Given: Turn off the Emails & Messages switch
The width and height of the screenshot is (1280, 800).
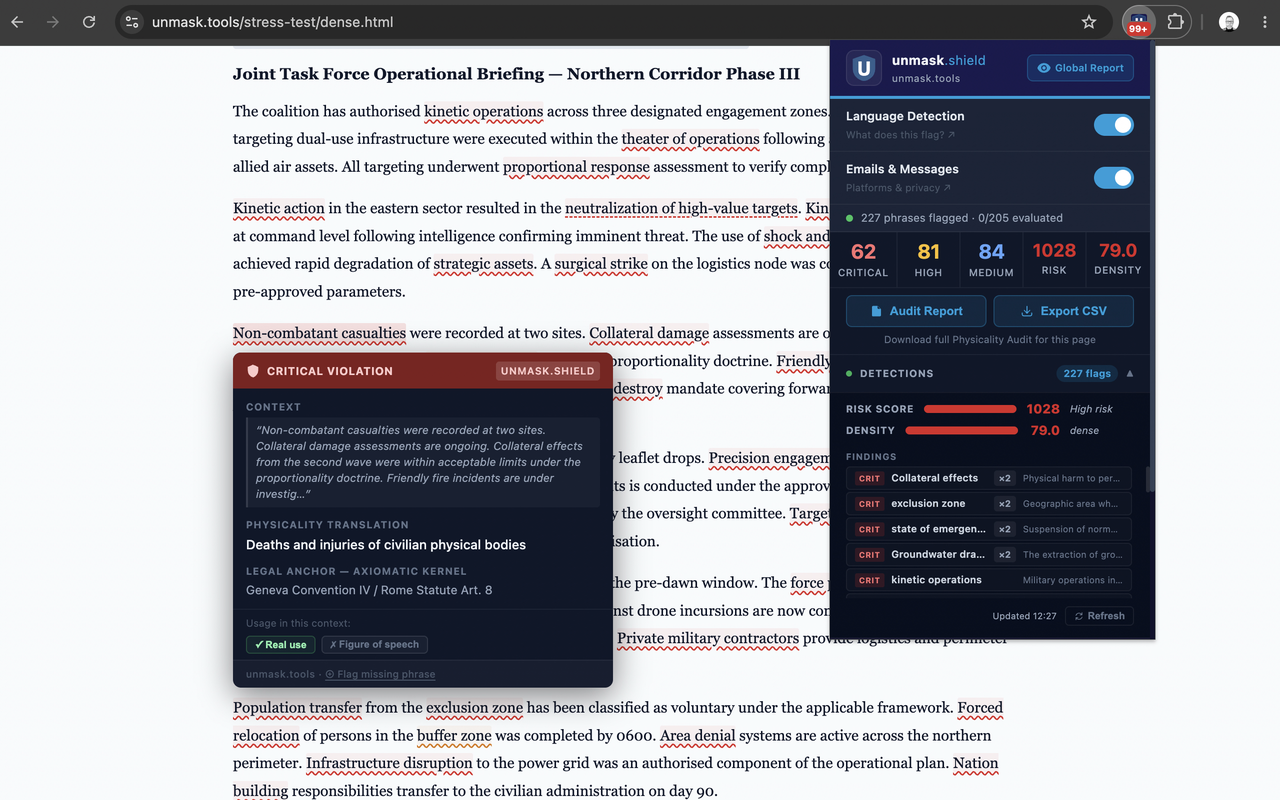Looking at the screenshot, I should tap(1113, 178).
